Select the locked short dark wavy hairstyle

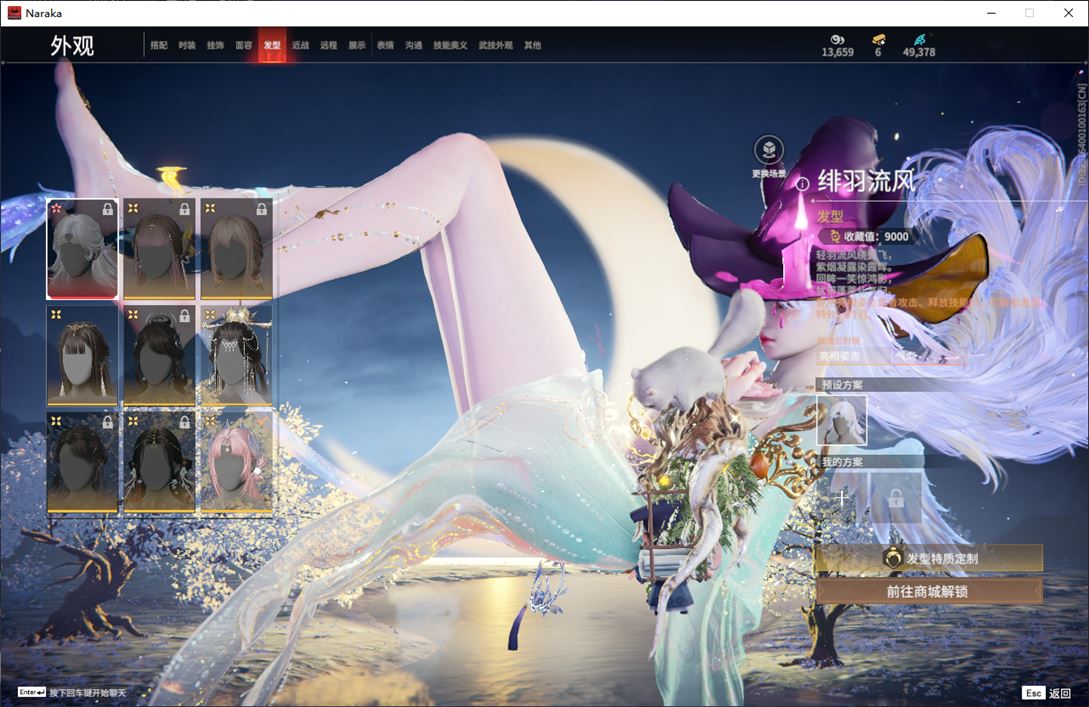pos(82,463)
